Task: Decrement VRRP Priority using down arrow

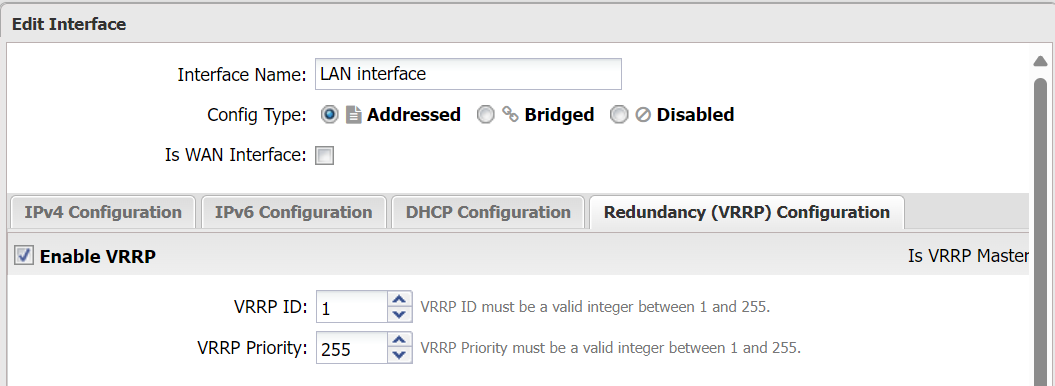Action: tap(400, 355)
